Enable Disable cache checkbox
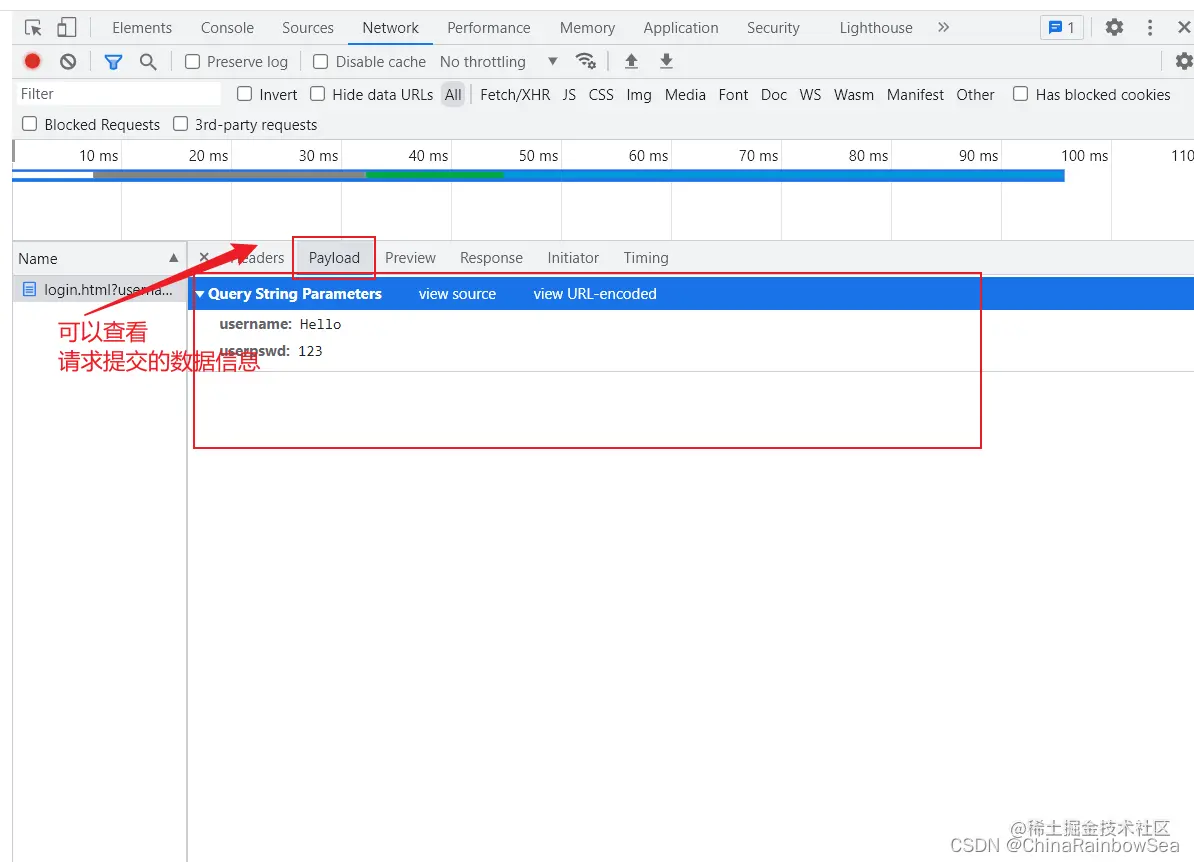The width and height of the screenshot is (1194, 862). 321,62
